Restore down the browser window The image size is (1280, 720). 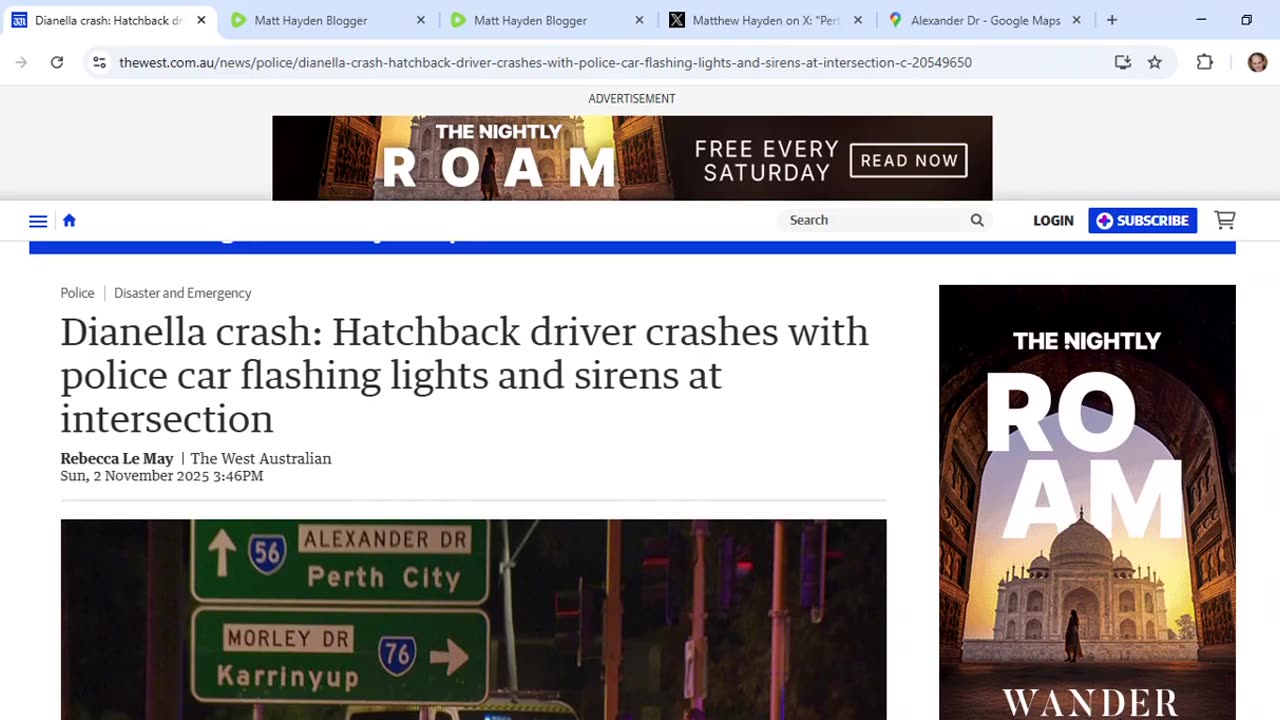[x=1247, y=20]
